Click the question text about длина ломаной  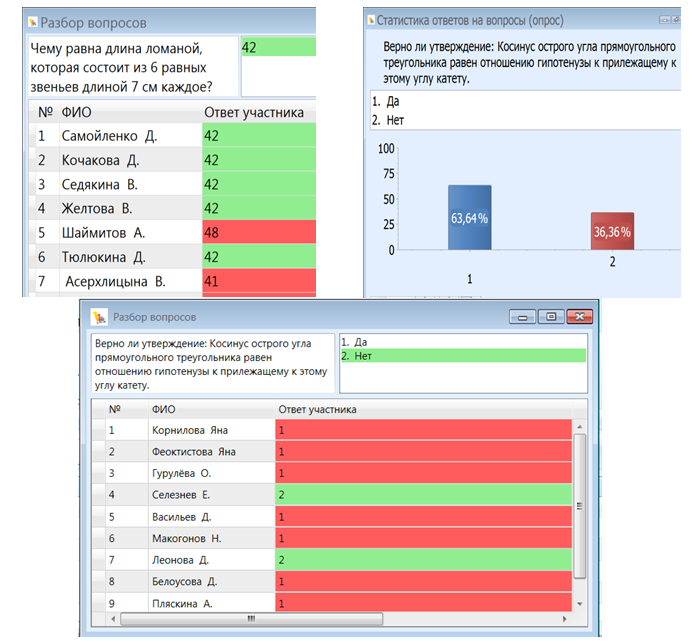coord(121,68)
